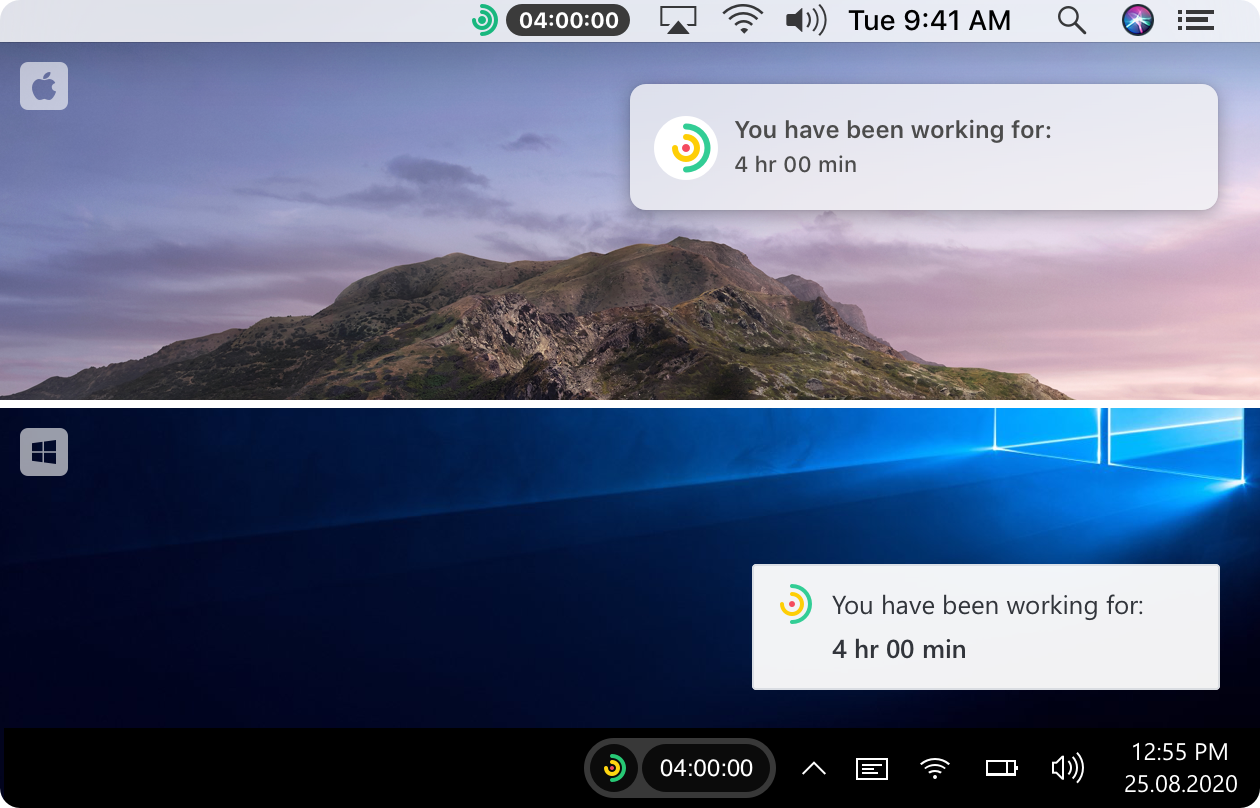Image resolution: width=1260 pixels, height=808 pixels.
Task: Click the Tue 9:41 AM clock
Action: (x=930, y=20)
